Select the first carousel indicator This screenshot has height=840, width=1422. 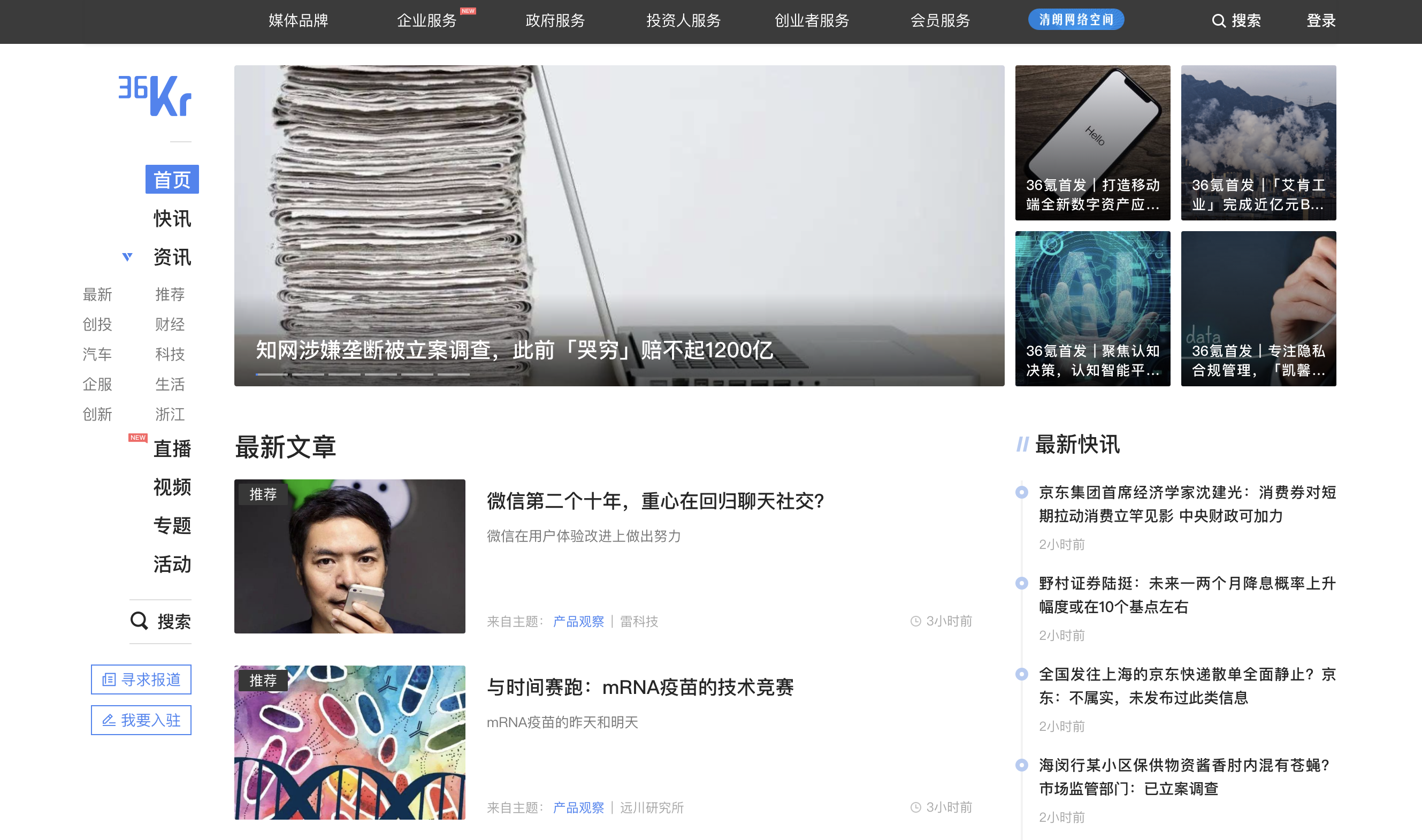coord(272,374)
